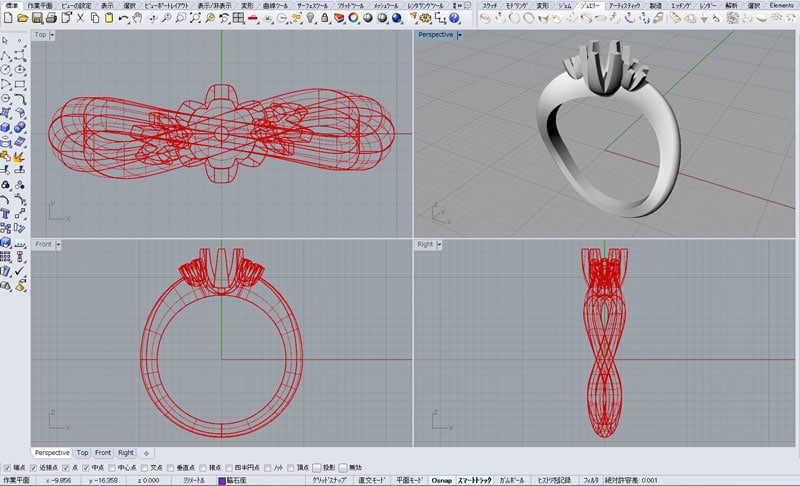800x486 pixels.
Task: Switch to the Elements toolbar tab
Action: pos(781,5)
